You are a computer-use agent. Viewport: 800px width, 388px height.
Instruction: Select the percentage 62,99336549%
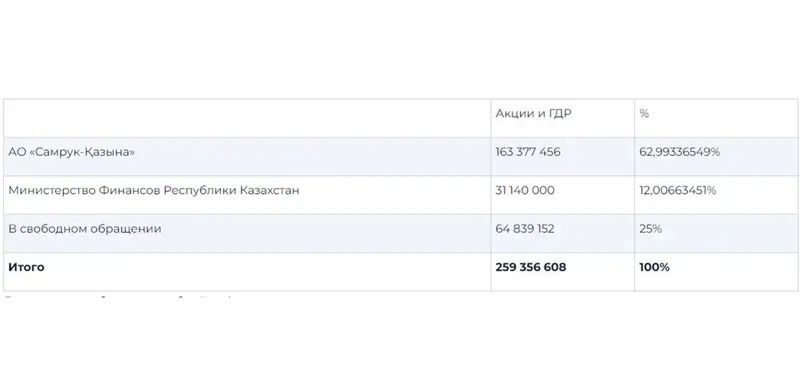tap(680, 152)
